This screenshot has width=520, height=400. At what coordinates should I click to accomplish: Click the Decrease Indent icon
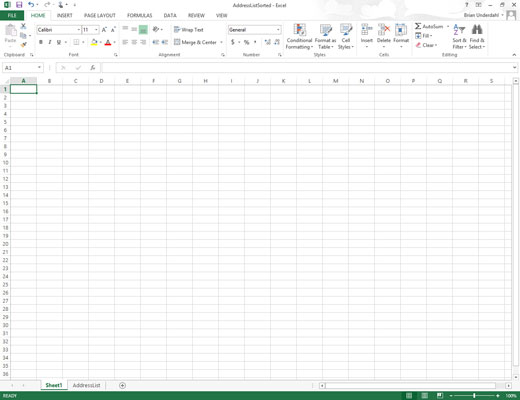click(x=155, y=42)
